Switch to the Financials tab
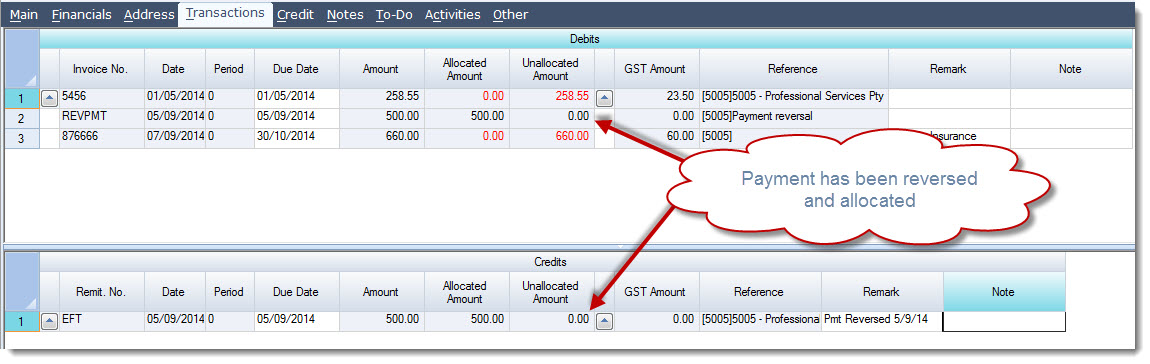 pyautogui.click(x=81, y=15)
